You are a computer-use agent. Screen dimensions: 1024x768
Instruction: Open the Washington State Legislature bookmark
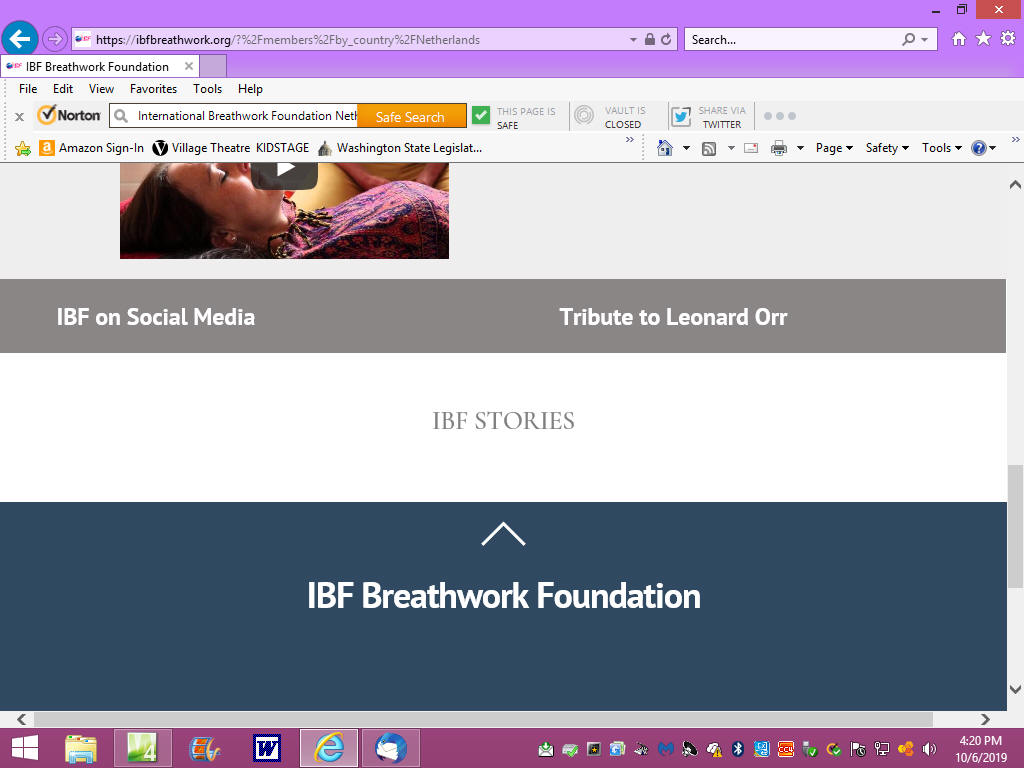(400, 148)
